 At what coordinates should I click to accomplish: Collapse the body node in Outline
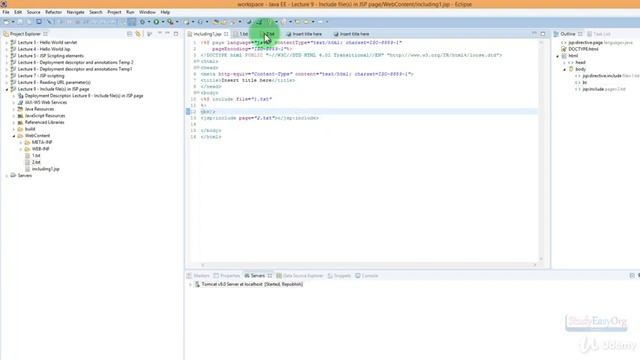[565, 69]
